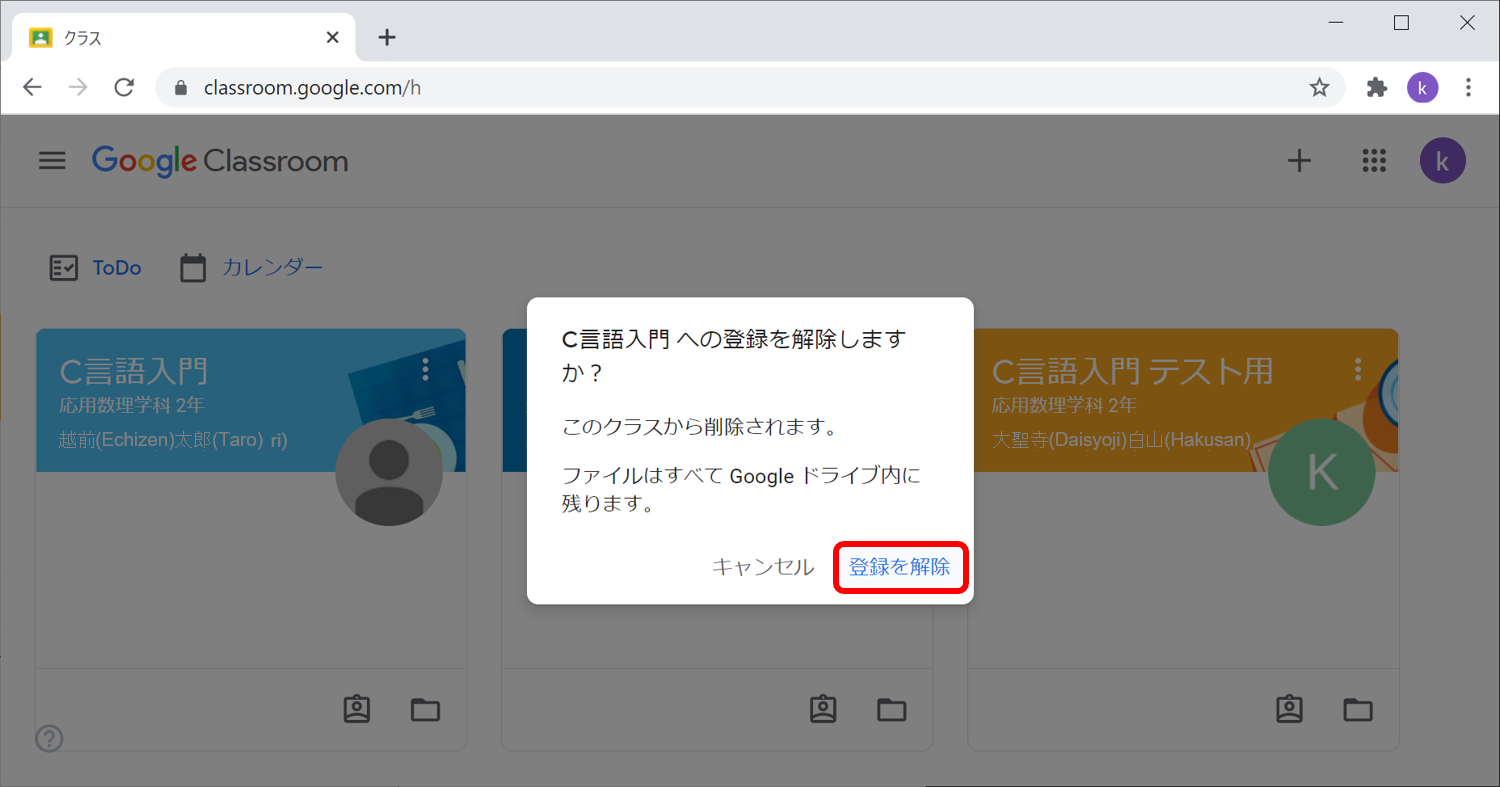Open the Chrome extensions puzzle icon
The image size is (1500, 787).
coord(1377,88)
